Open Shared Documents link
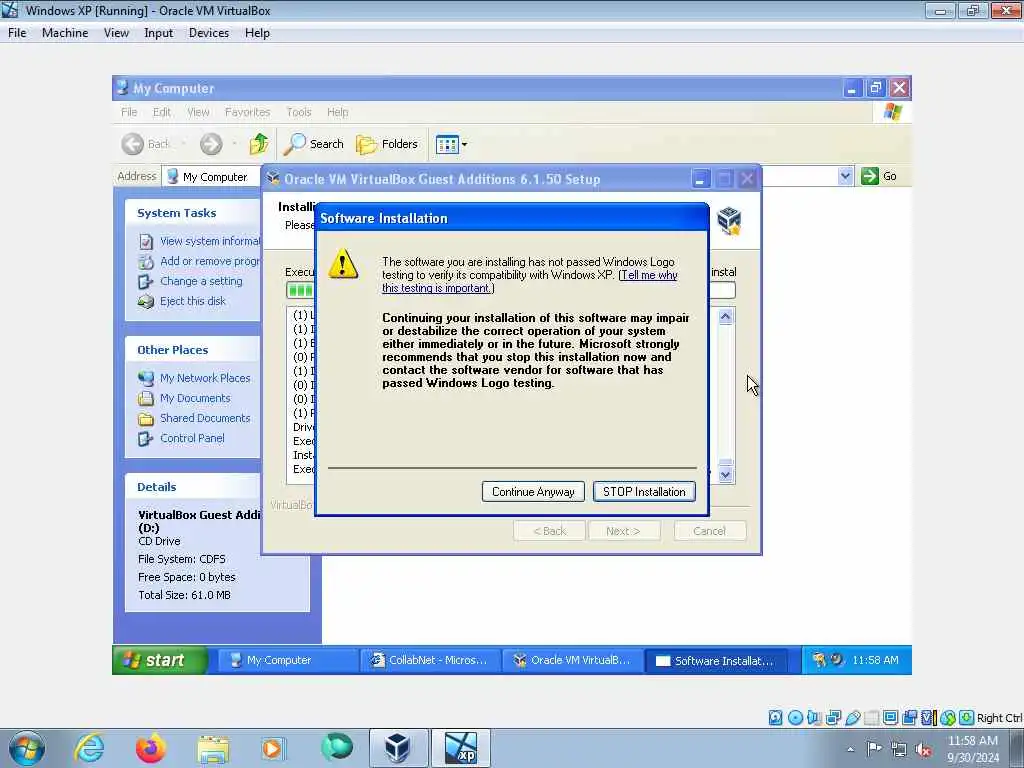 pos(205,418)
